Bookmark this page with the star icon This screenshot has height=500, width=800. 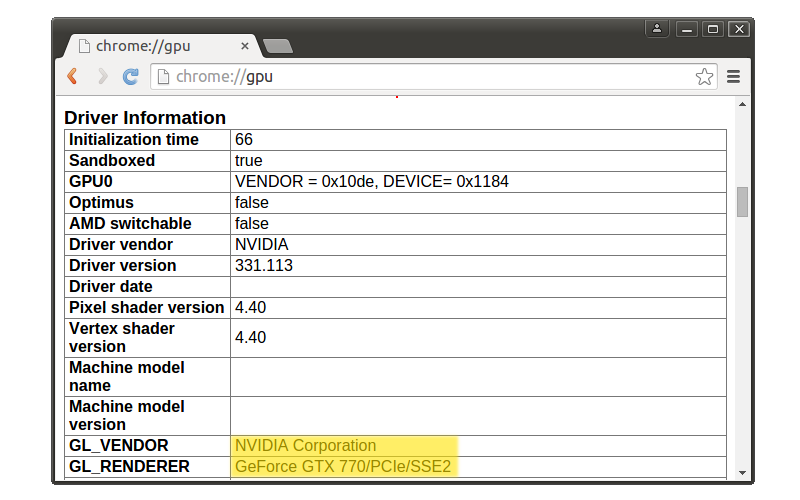tap(704, 76)
